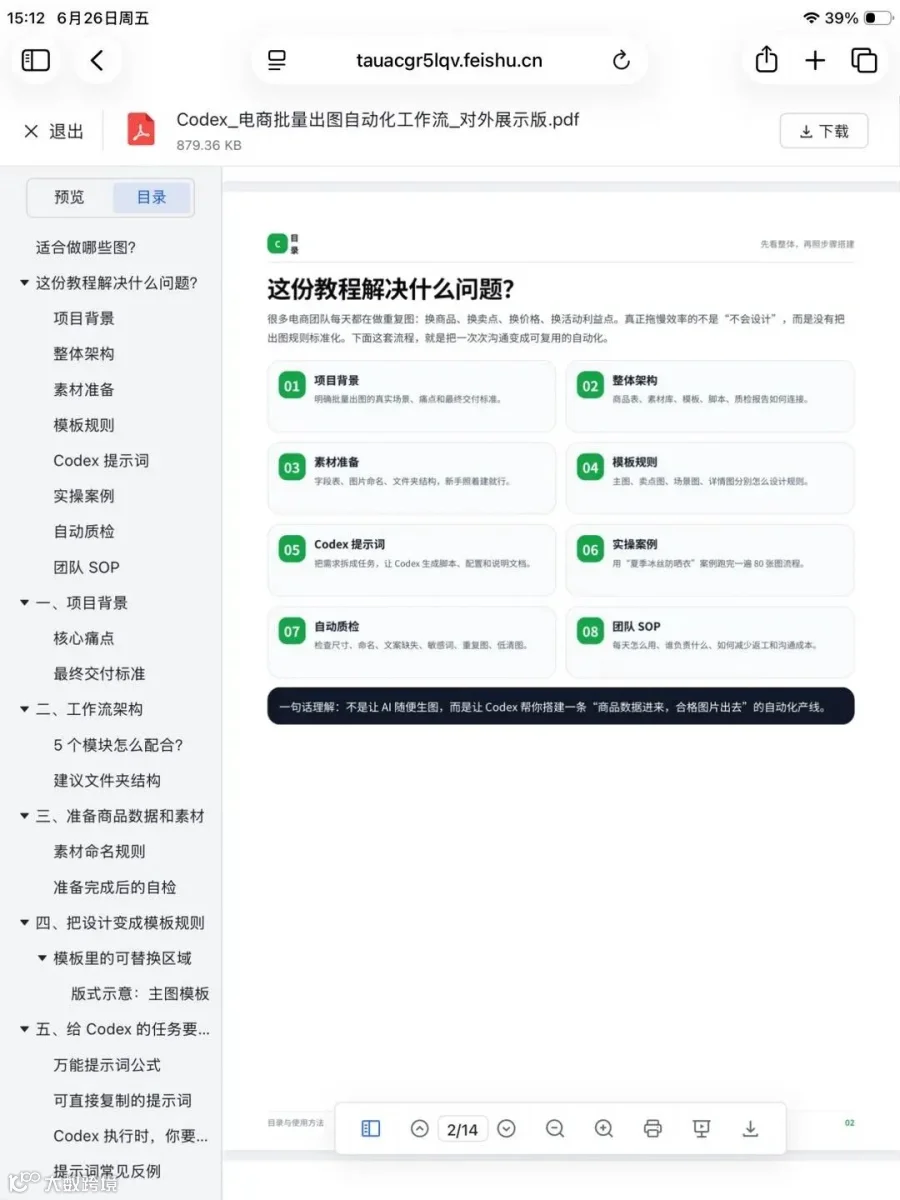Collapse 模板里的可替换区域 outline item

(x=42, y=958)
